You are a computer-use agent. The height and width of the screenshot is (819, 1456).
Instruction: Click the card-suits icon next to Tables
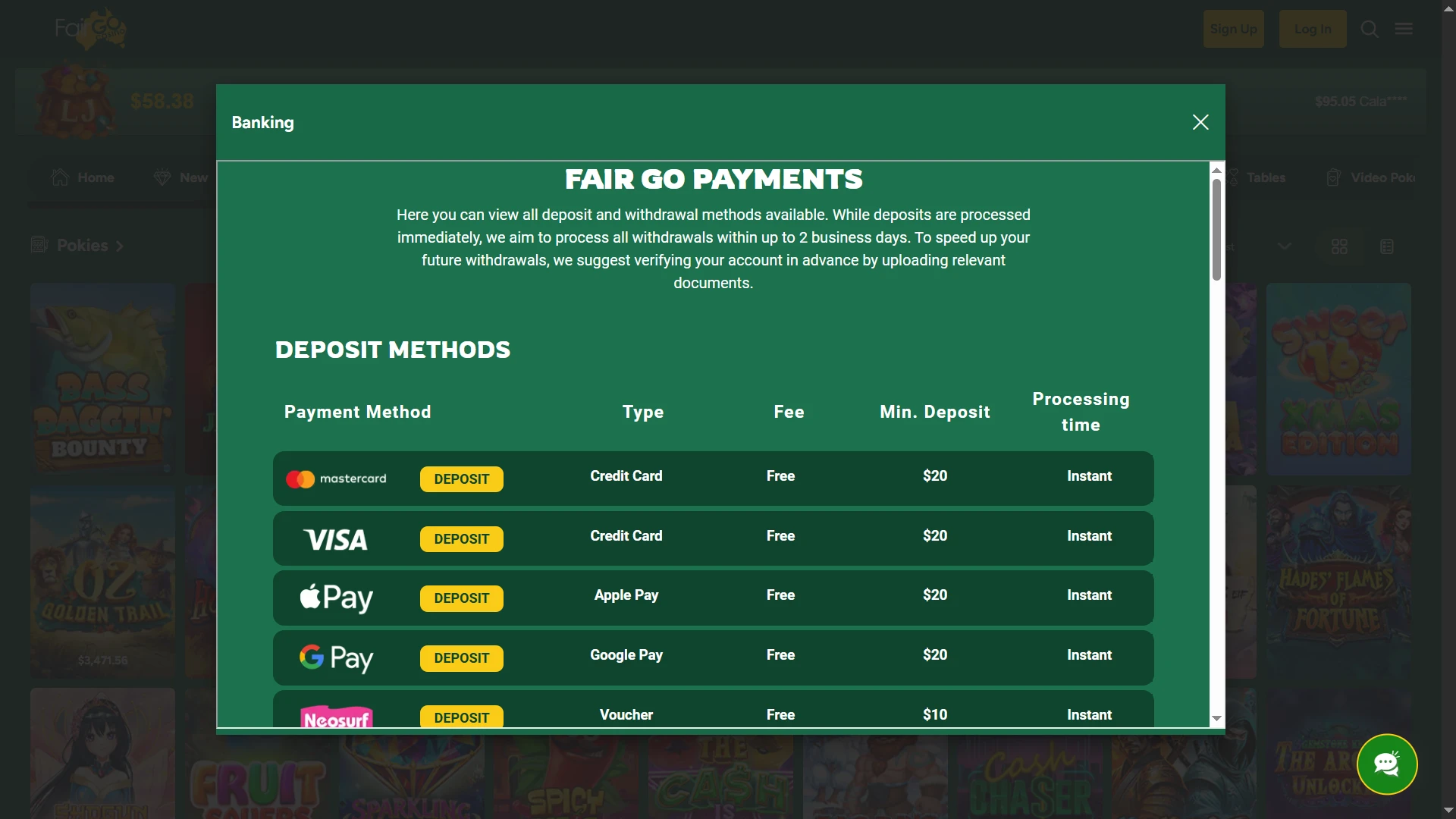(1232, 177)
